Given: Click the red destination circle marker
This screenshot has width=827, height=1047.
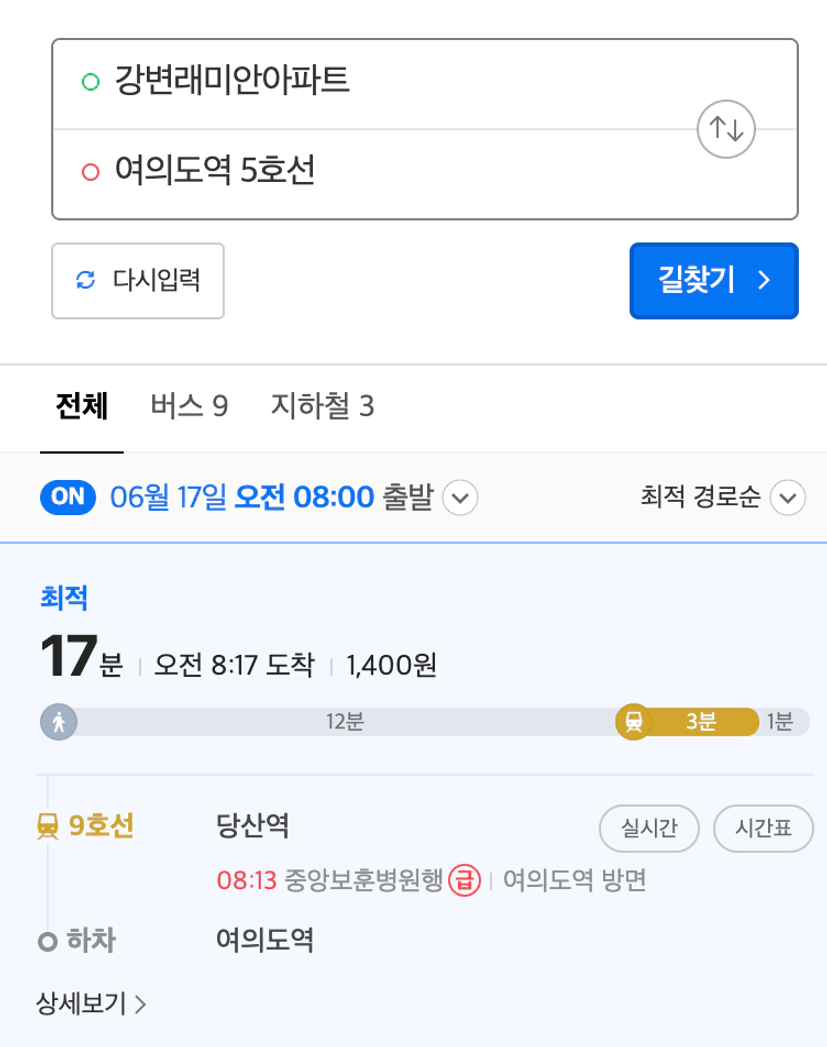Looking at the screenshot, I should [x=91, y=172].
